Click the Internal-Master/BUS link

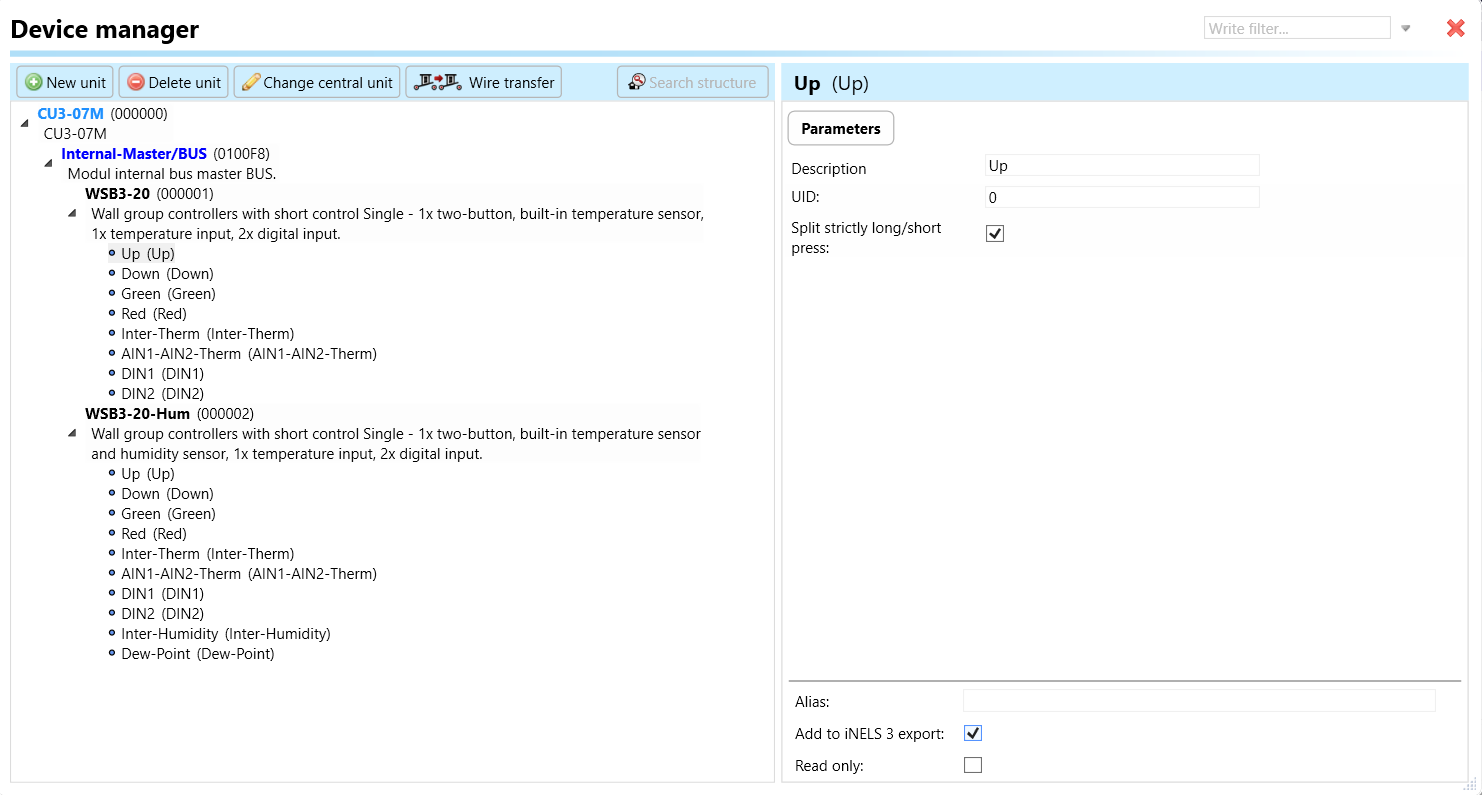click(134, 154)
